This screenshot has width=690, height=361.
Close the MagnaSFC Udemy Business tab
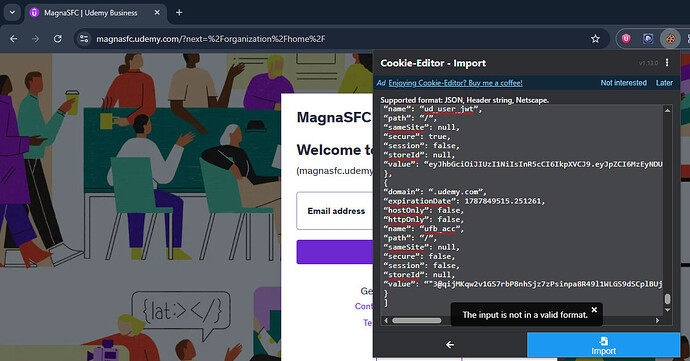pyautogui.click(x=157, y=13)
